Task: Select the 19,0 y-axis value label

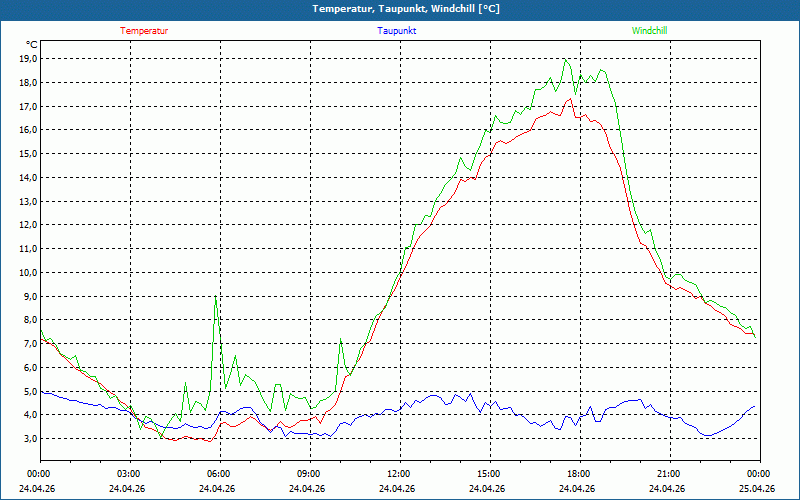Action: [x=27, y=58]
